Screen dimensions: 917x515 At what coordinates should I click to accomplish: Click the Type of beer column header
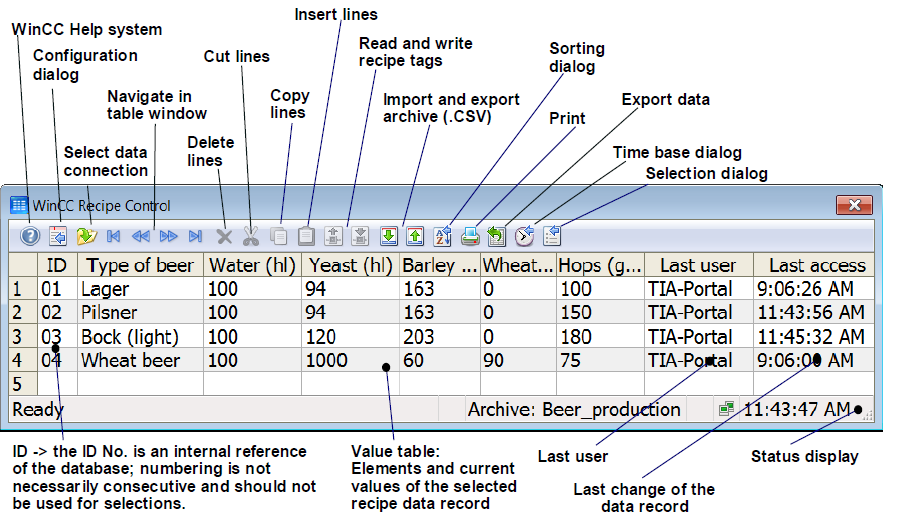(x=140, y=265)
